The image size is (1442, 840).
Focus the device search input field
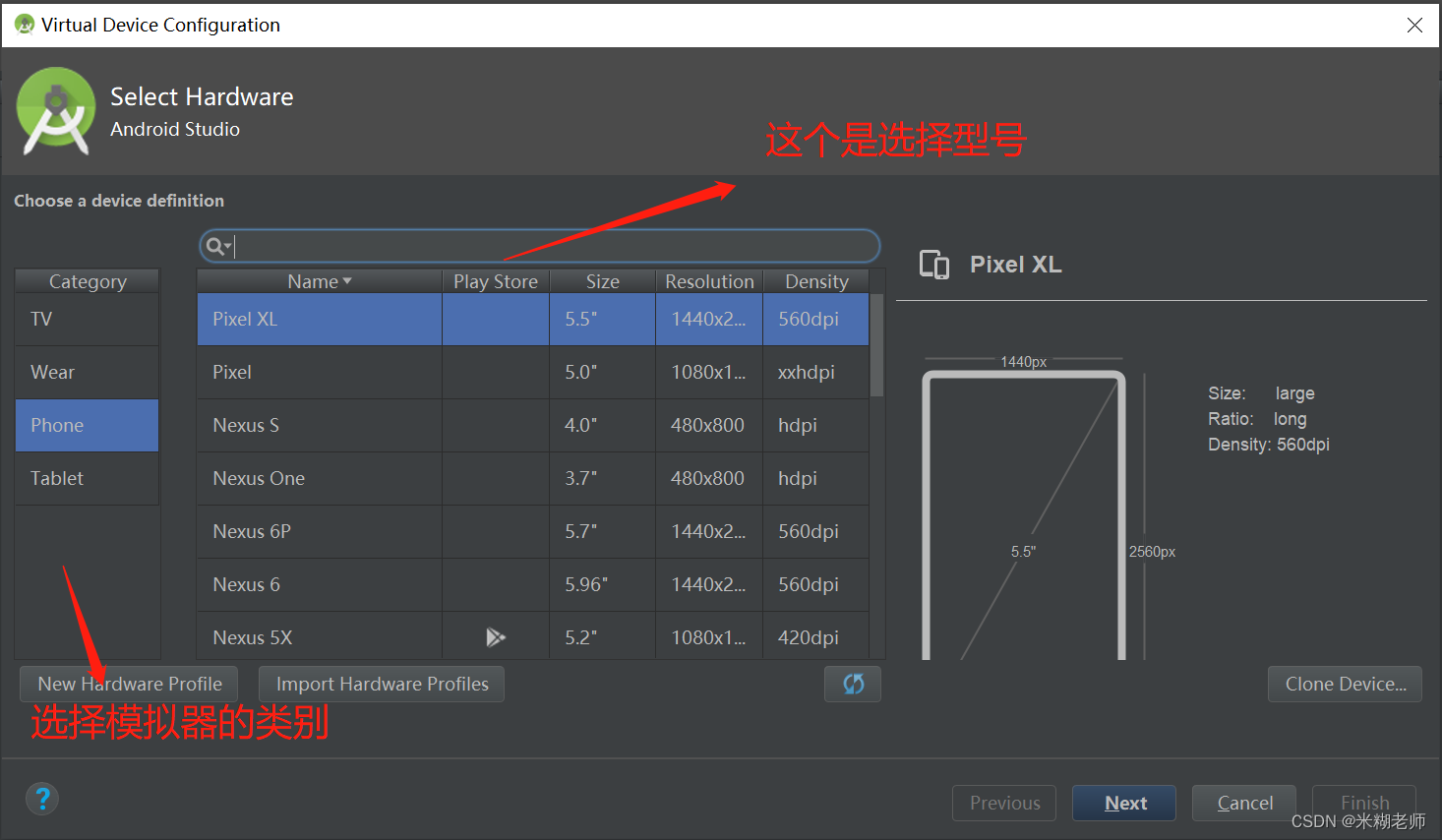coord(539,246)
